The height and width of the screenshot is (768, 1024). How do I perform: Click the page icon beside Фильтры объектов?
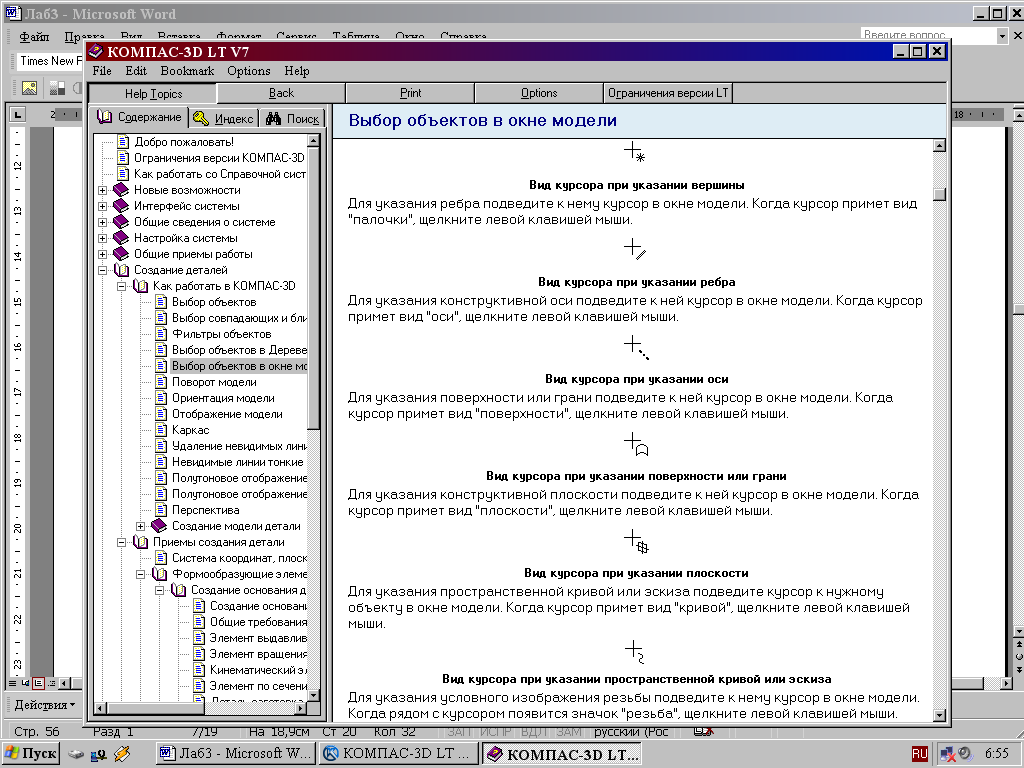coord(161,334)
